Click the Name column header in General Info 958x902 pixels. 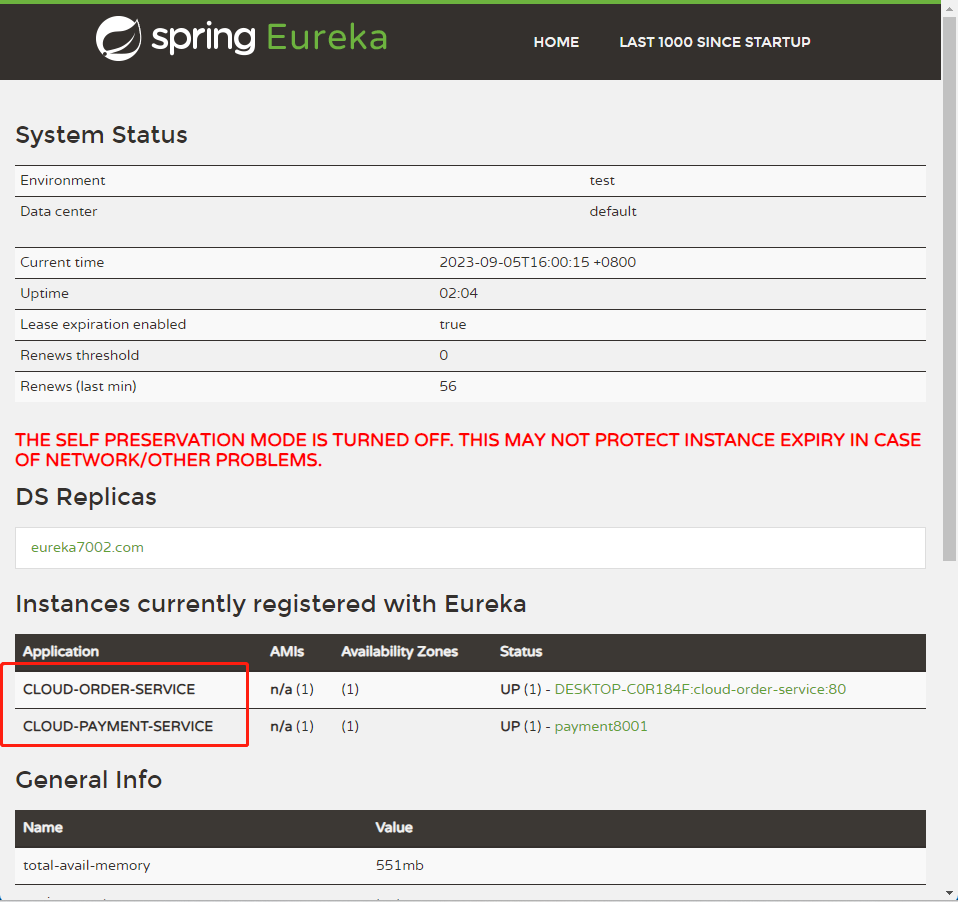click(43, 827)
